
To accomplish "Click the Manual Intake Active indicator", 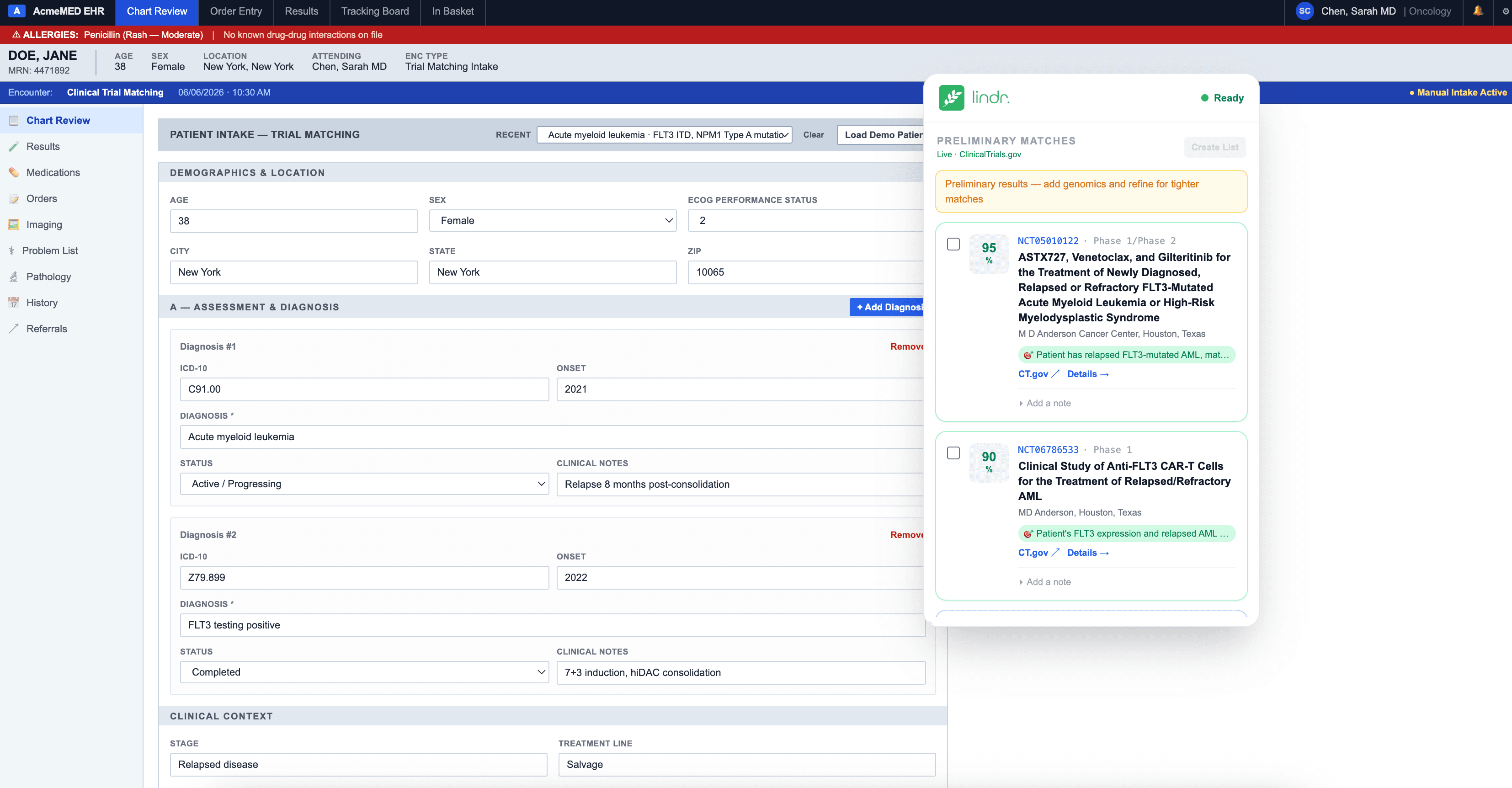I will 1458,93.
